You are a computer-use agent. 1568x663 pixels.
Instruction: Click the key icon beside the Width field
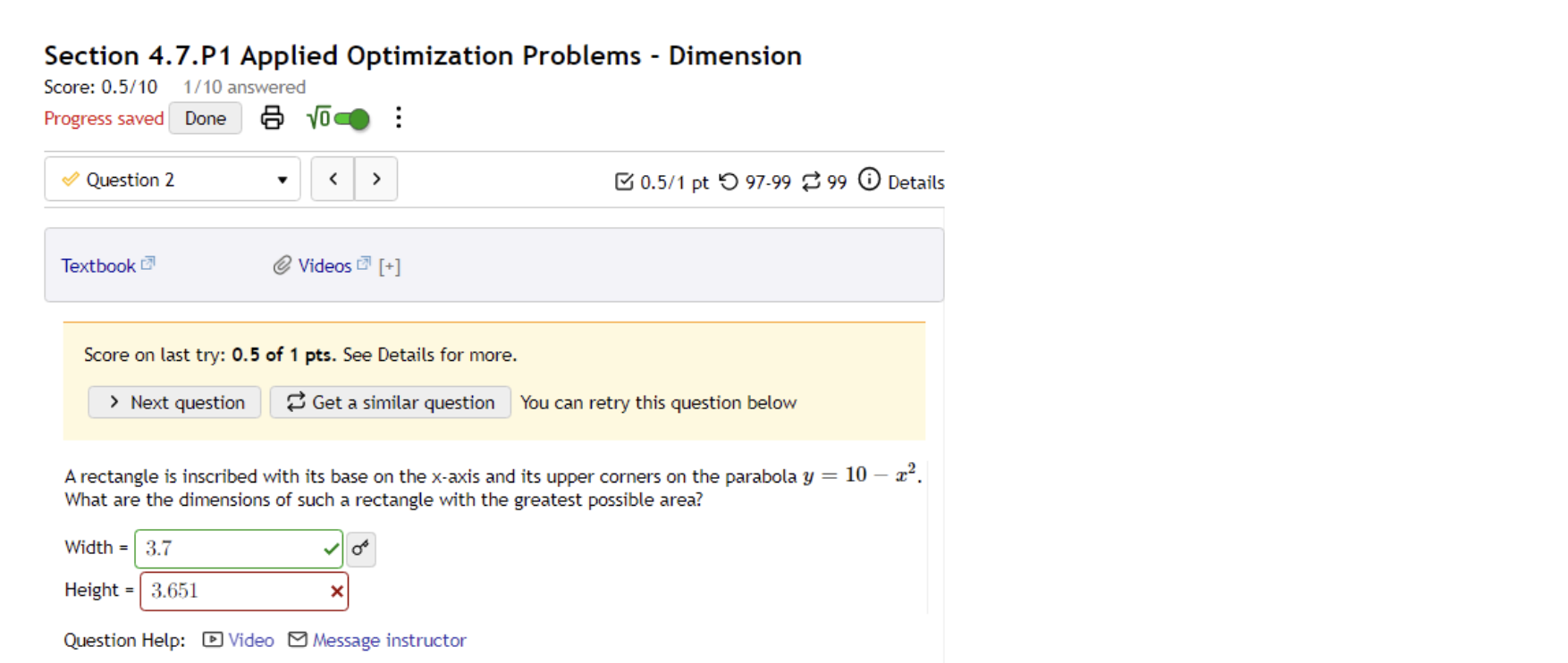[360, 549]
